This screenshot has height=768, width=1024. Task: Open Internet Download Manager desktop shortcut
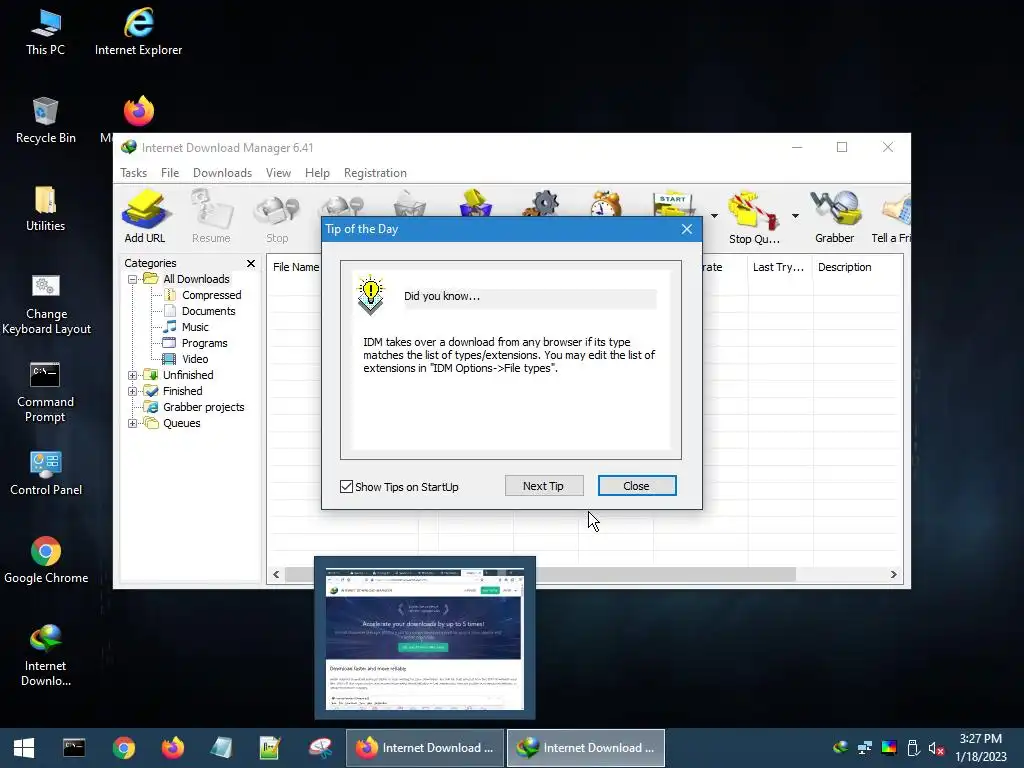(x=46, y=655)
